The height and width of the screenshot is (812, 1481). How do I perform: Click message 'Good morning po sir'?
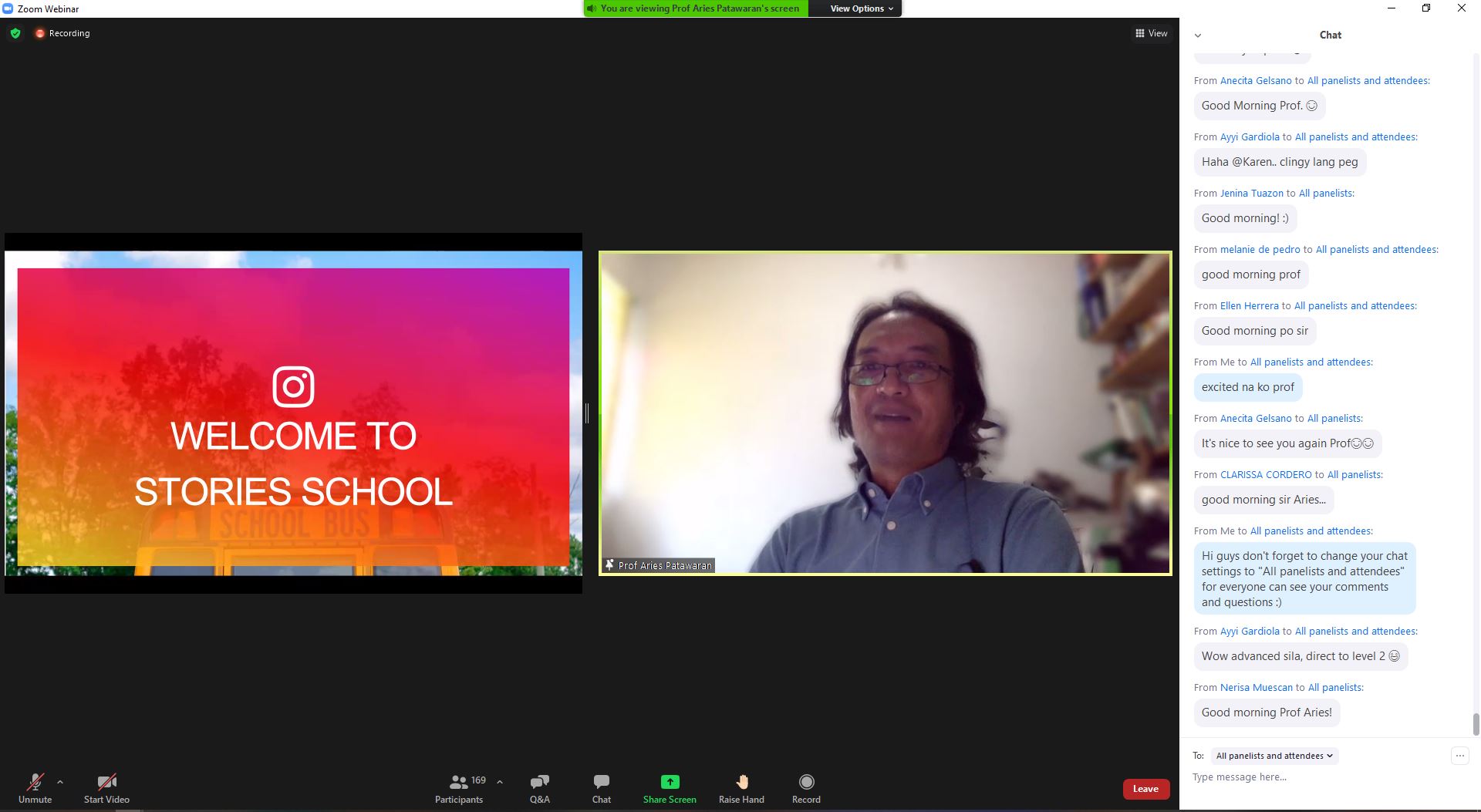[1255, 331]
